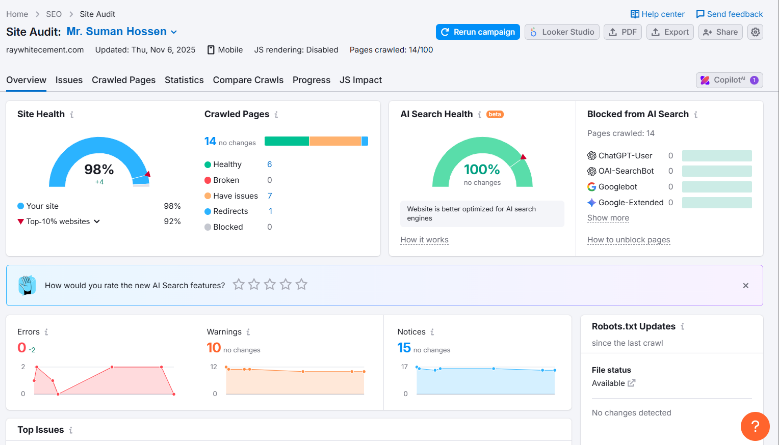Open the external link icon beside Available
The height and width of the screenshot is (445, 779).
(631, 383)
